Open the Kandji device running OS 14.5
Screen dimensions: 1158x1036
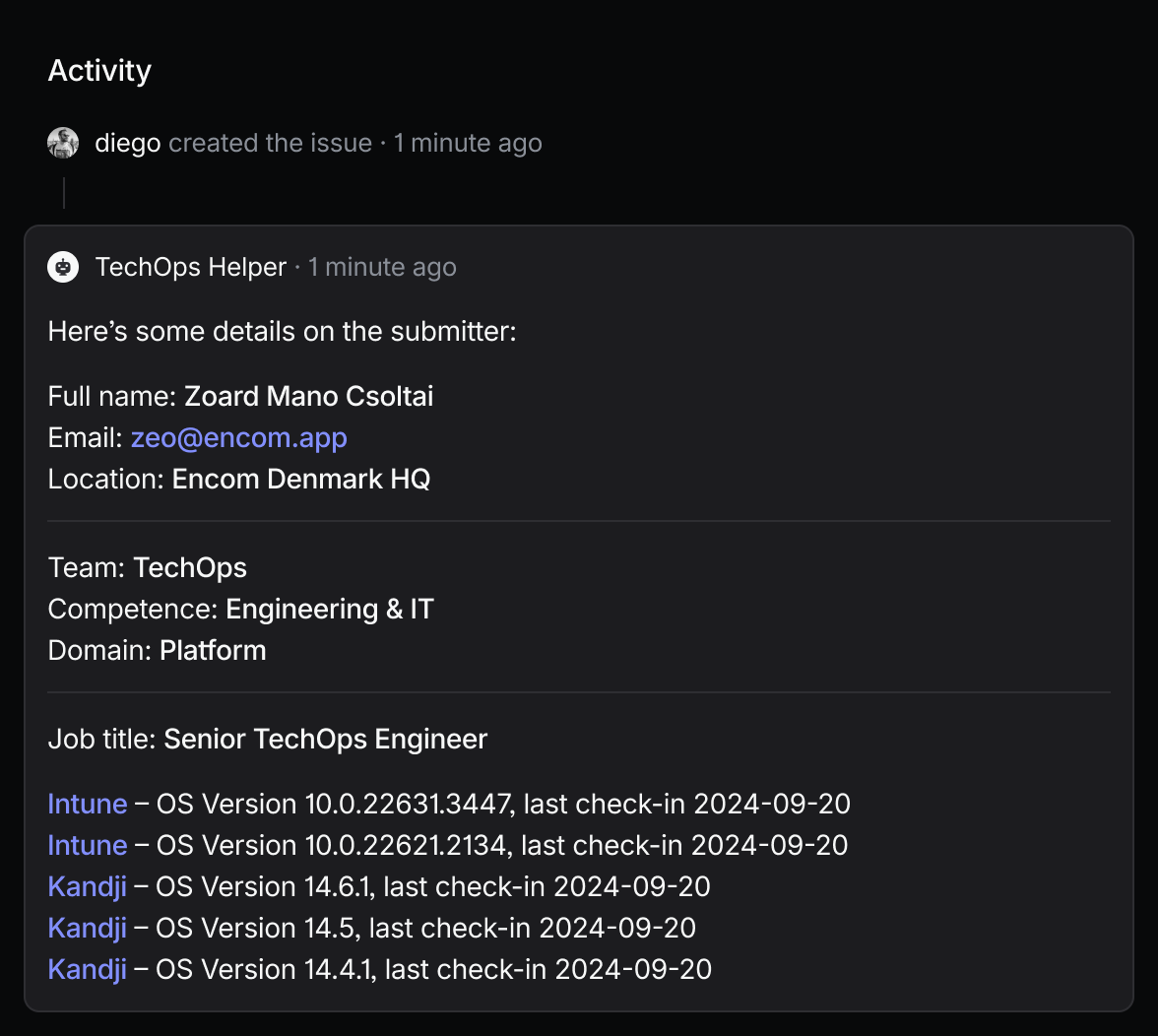tap(87, 928)
